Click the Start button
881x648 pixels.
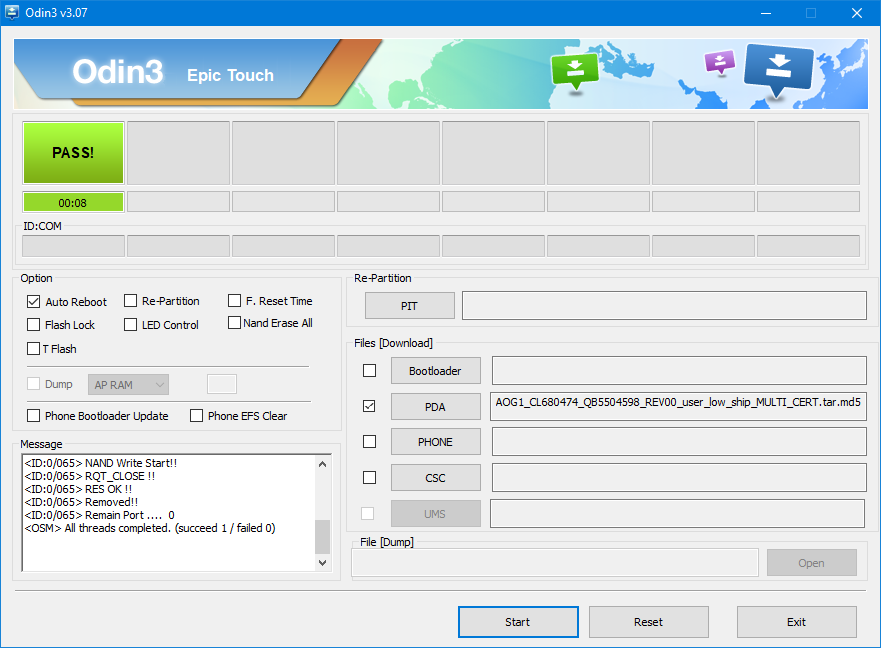[x=518, y=622]
